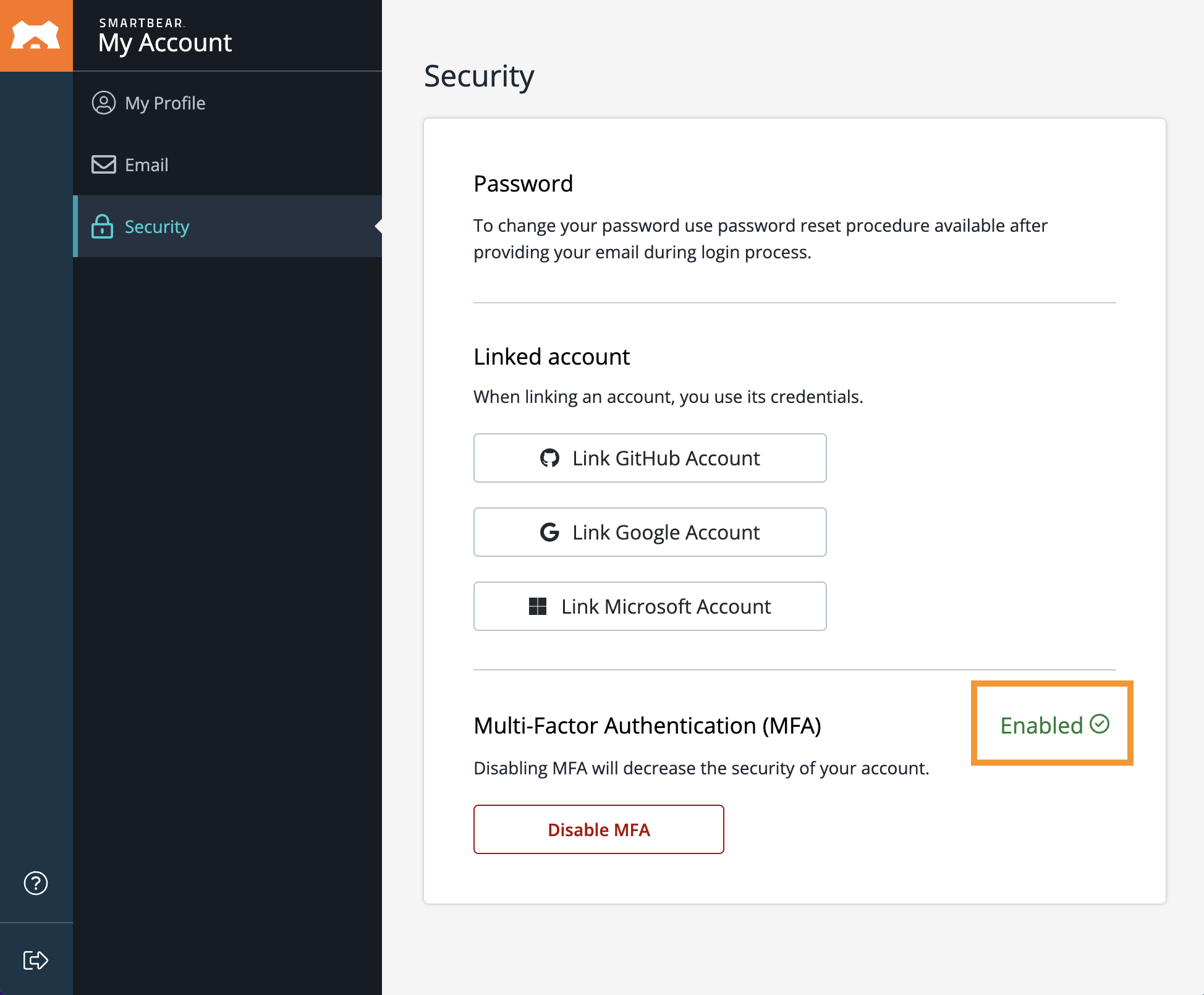
Task: Click the Security page heading
Action: (x=478, y=76)
